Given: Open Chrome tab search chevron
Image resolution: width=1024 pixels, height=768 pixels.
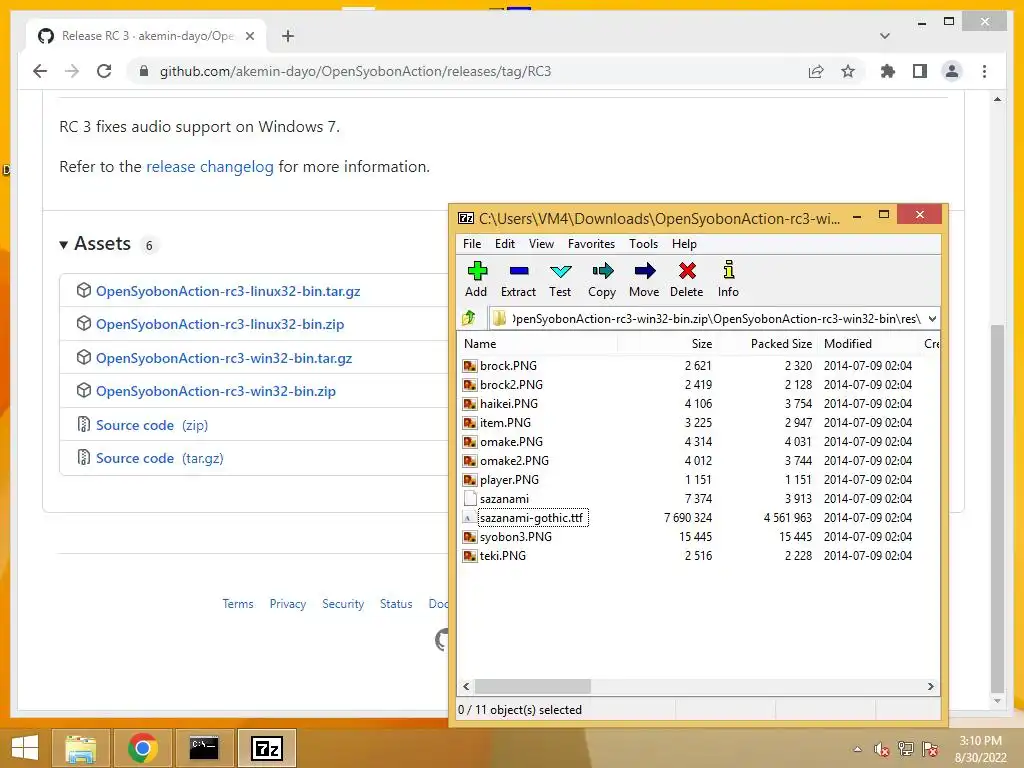Looking at the screenshot, I should 884,36.
